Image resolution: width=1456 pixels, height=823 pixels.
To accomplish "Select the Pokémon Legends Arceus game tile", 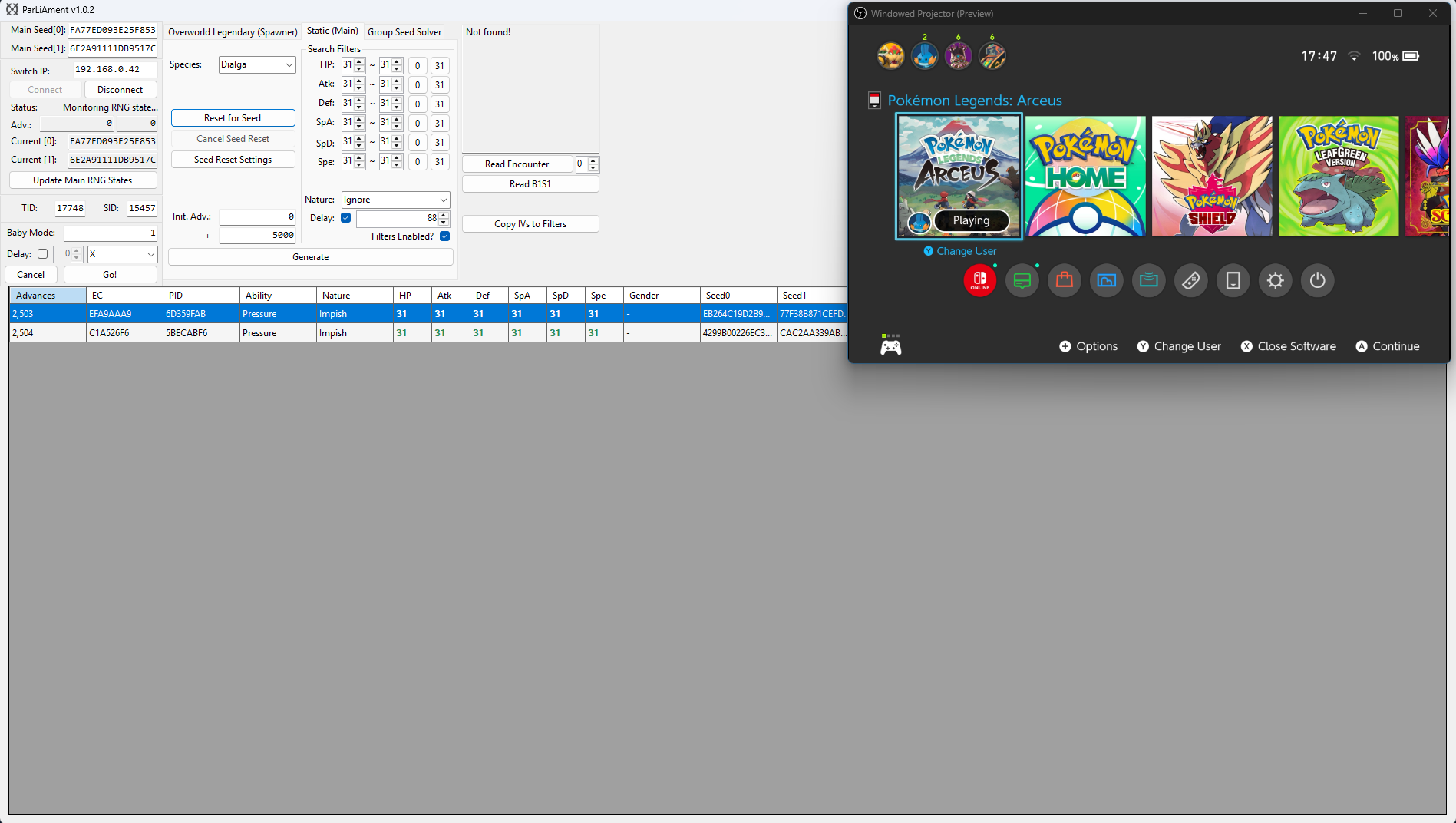I will [x=959, y=177].
